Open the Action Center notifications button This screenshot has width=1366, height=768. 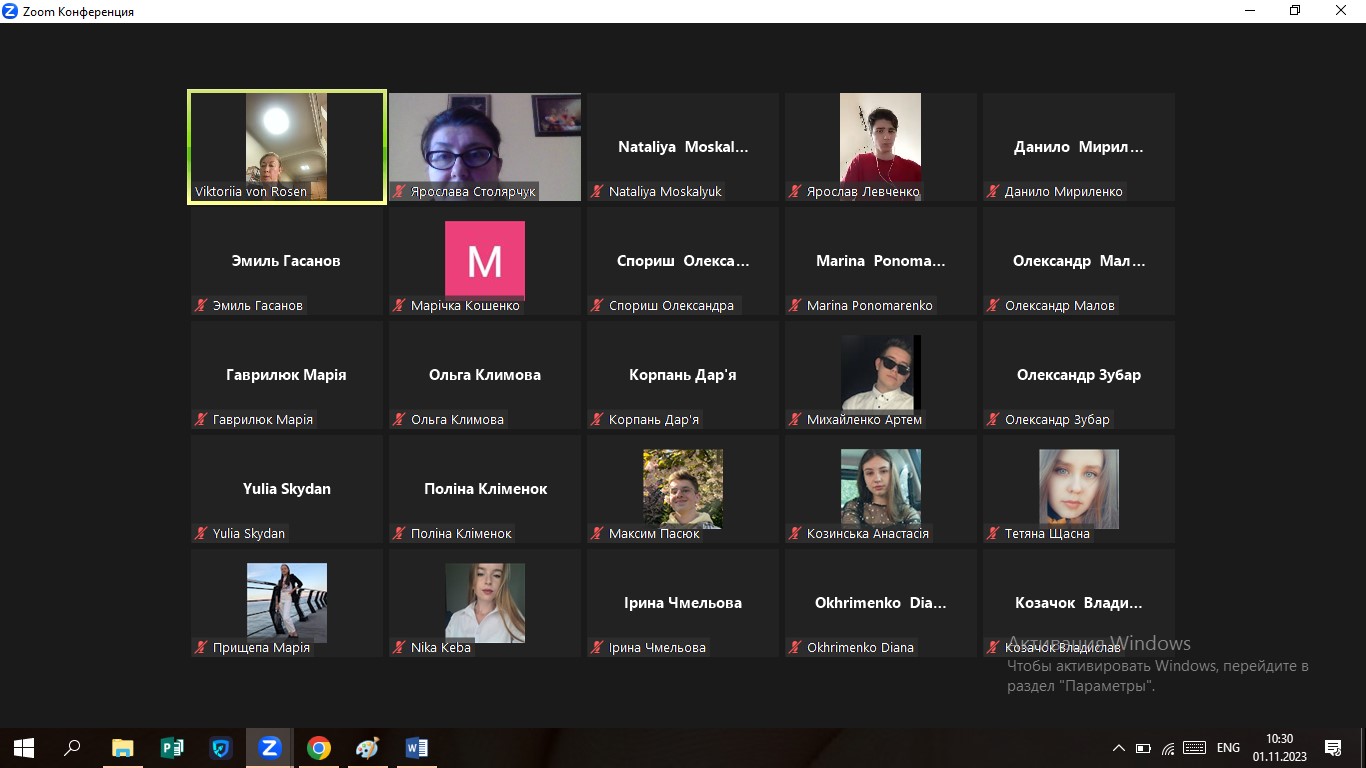coord(1332,748)
